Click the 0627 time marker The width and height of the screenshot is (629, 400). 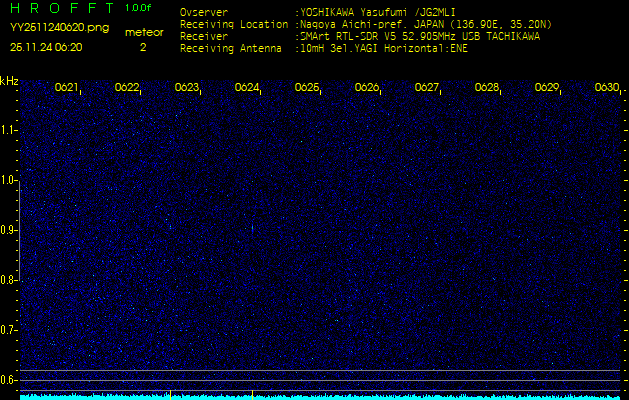426,87
